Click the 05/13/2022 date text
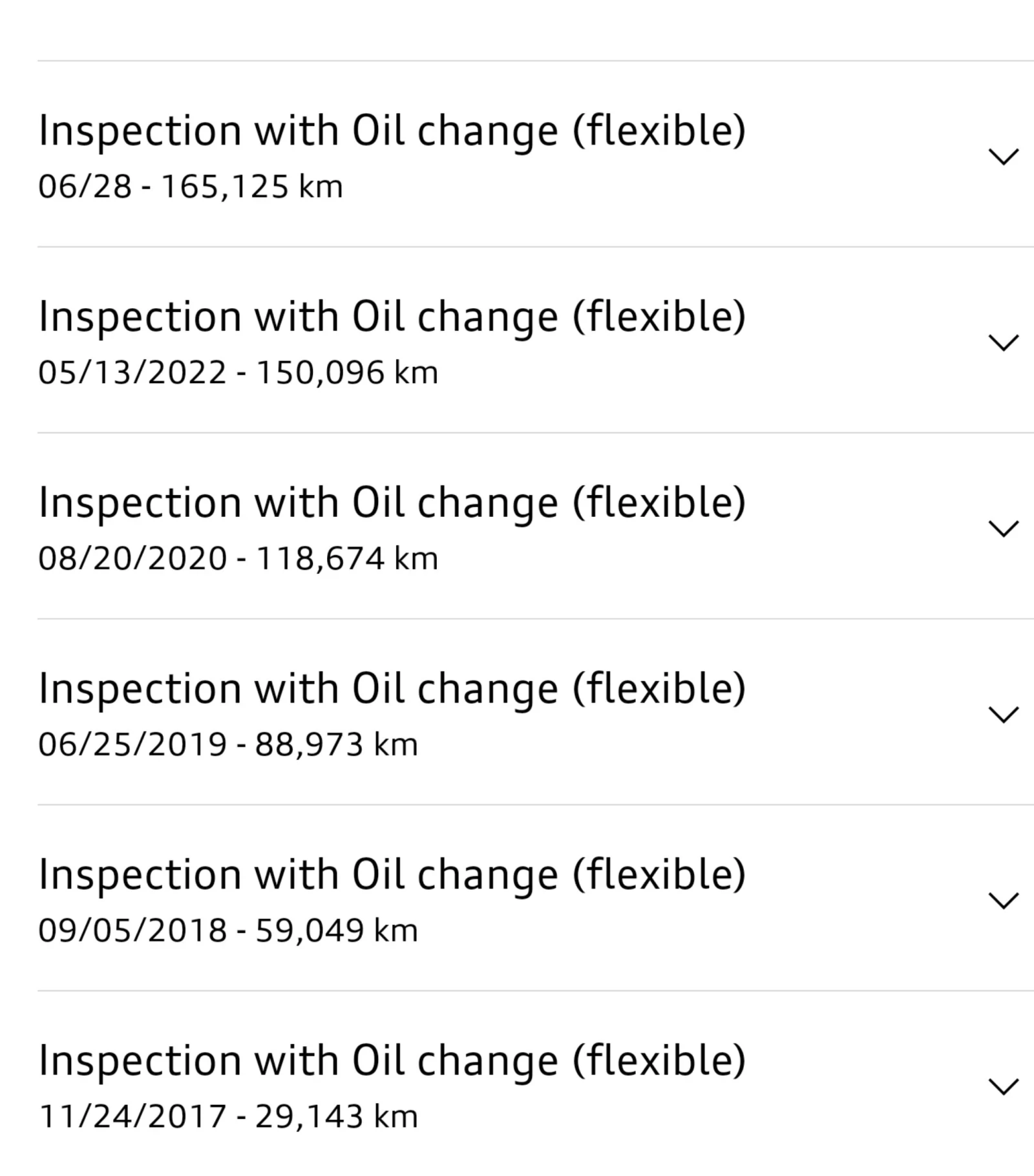1034x1176 pixels. click(x=132, y=373)
